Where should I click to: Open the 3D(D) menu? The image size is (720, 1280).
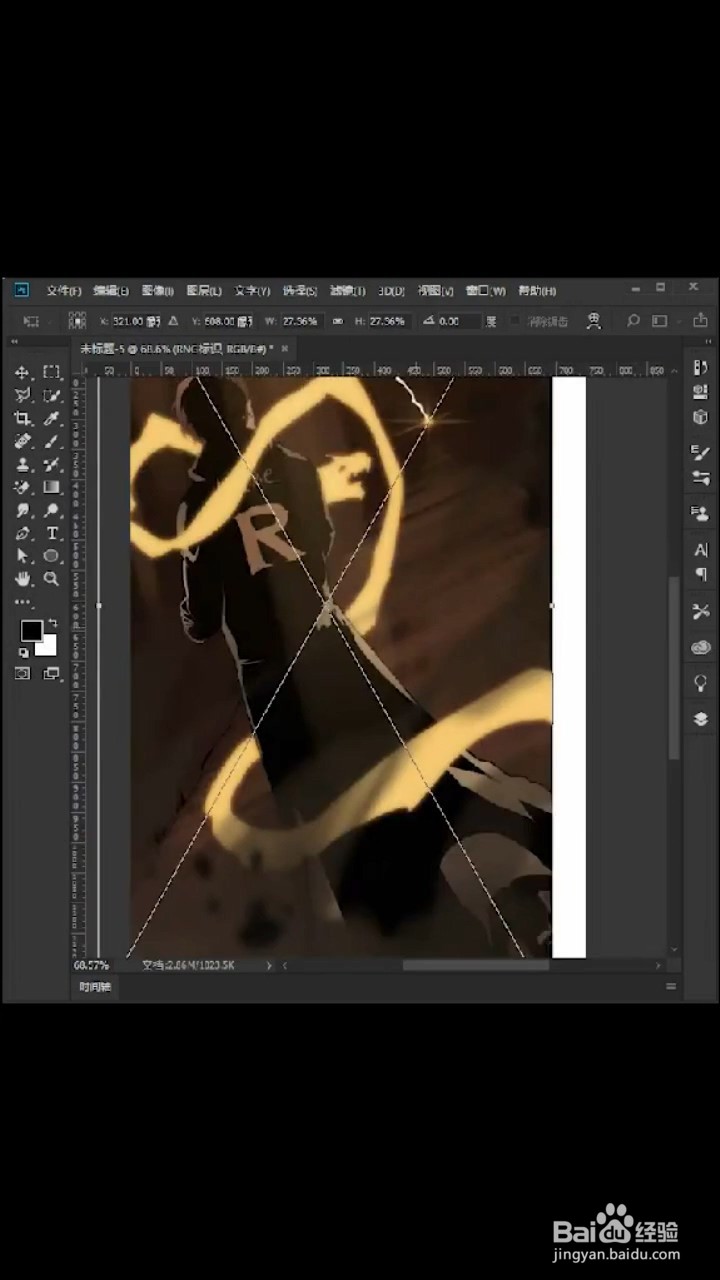click(x=391, y=291)
